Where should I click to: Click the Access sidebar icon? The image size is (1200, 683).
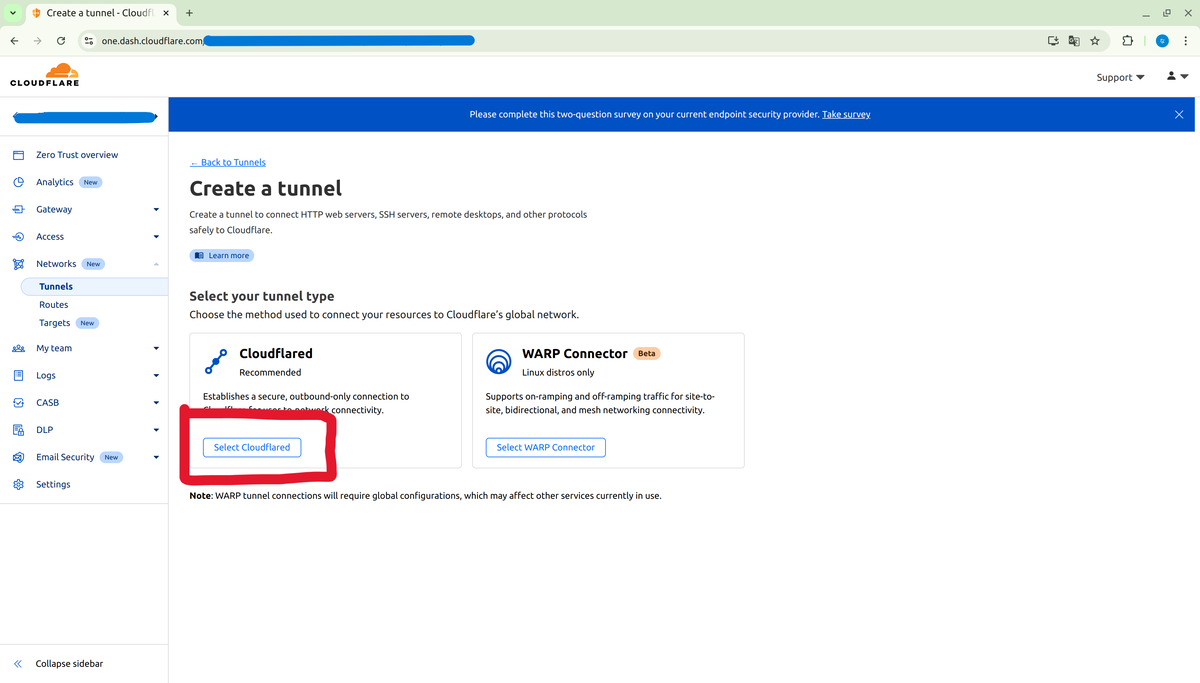[x=18, y=237]
